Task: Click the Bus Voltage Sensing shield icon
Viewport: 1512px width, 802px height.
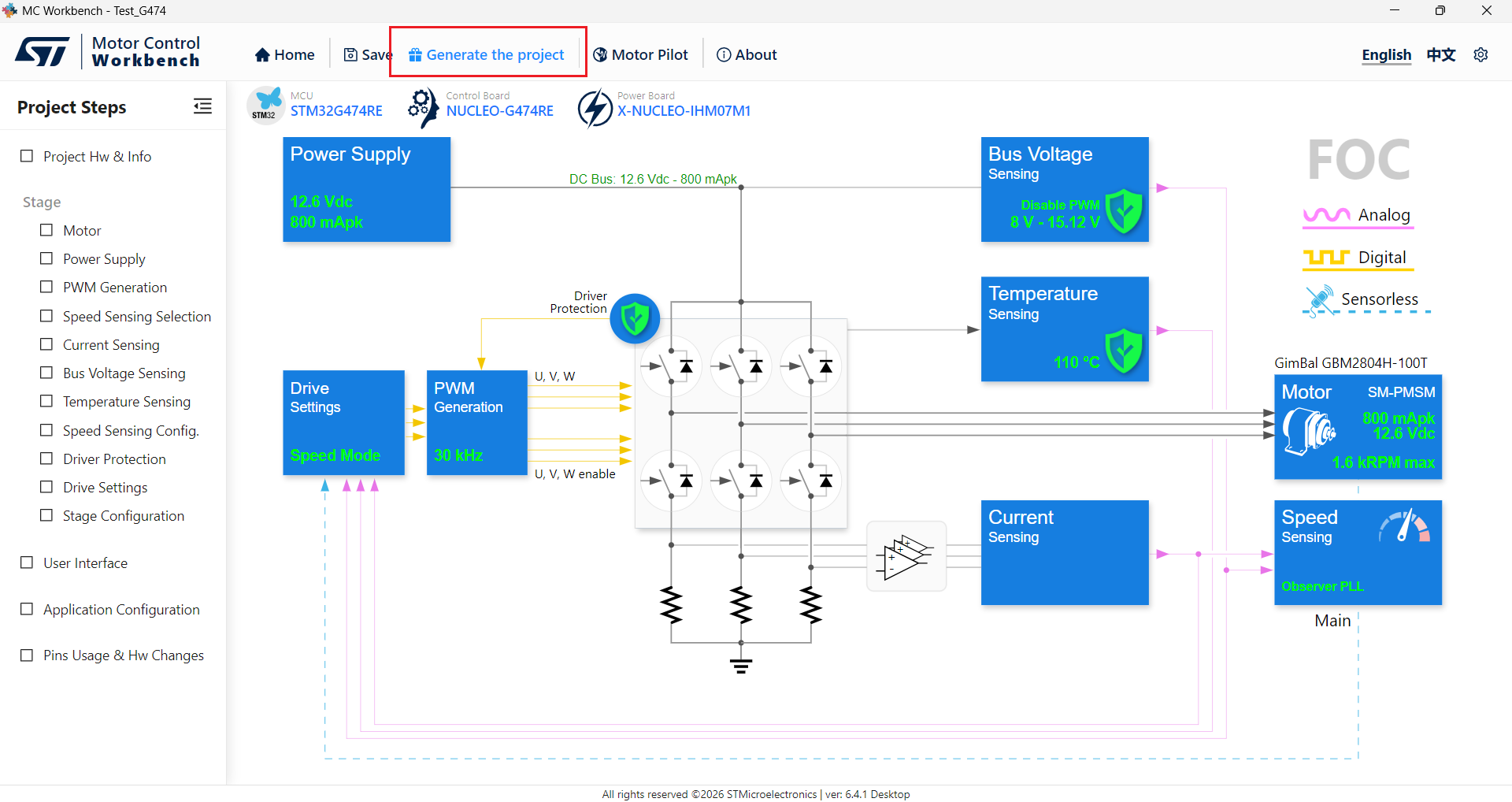Action: (x=1124, y=211)
